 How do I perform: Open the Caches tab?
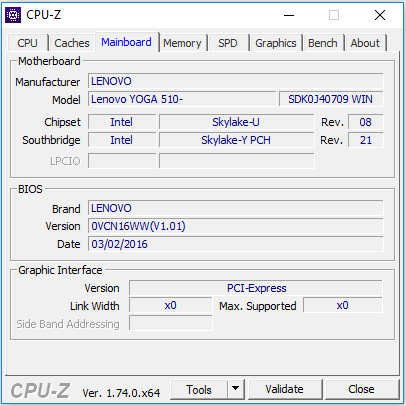click(x=72, y=43)
